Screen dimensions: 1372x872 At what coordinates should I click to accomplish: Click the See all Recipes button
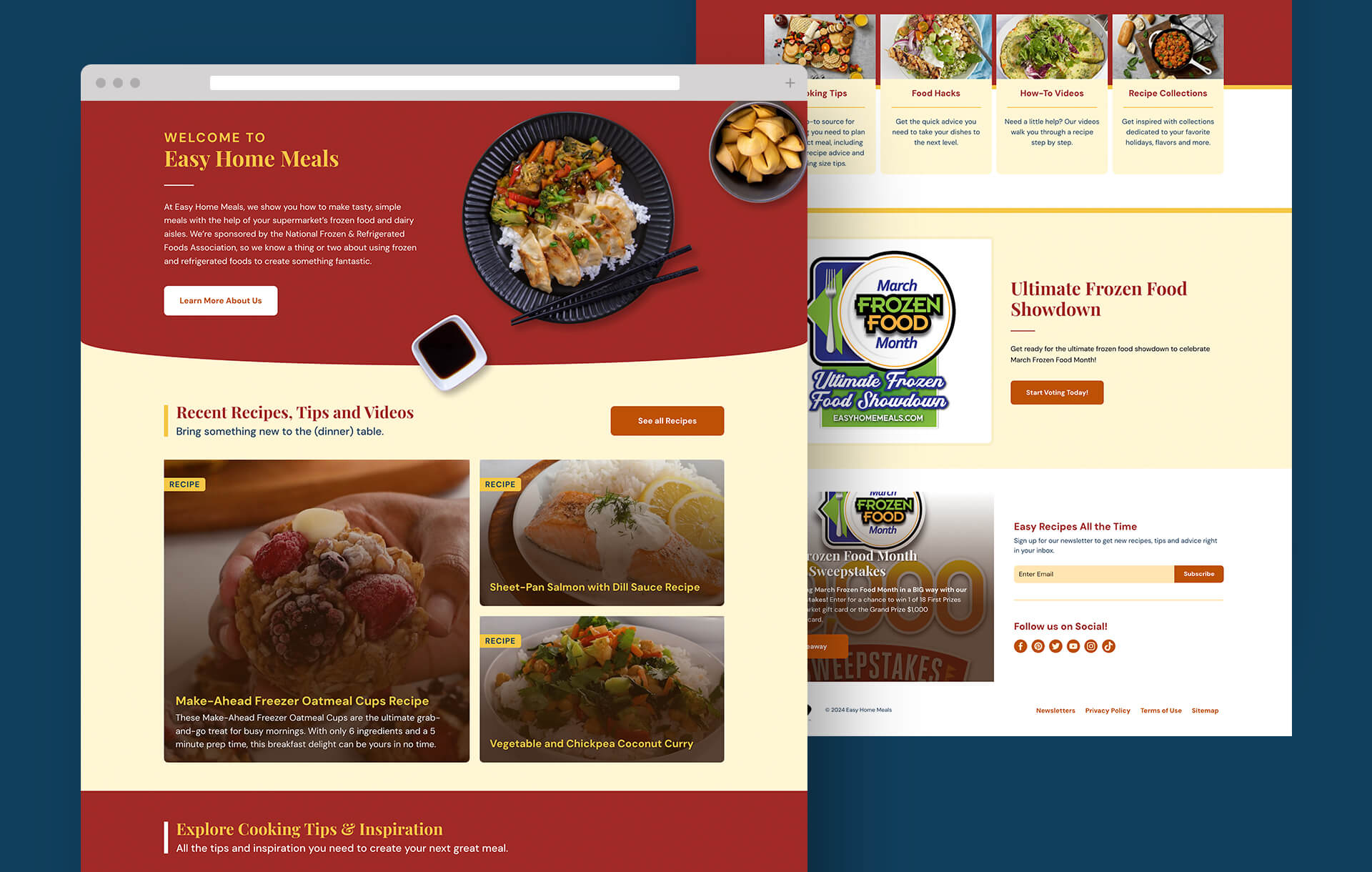[667, 420]
